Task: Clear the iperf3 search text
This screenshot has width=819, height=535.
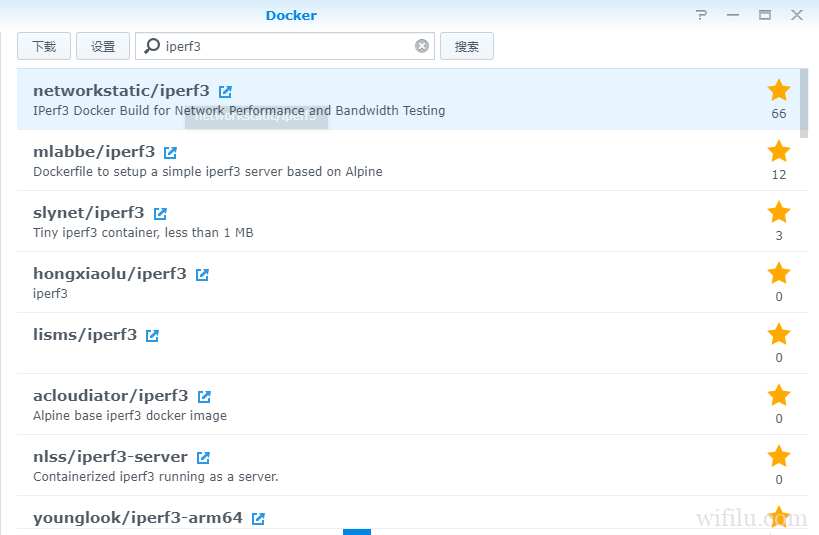Action: (422, 46)
